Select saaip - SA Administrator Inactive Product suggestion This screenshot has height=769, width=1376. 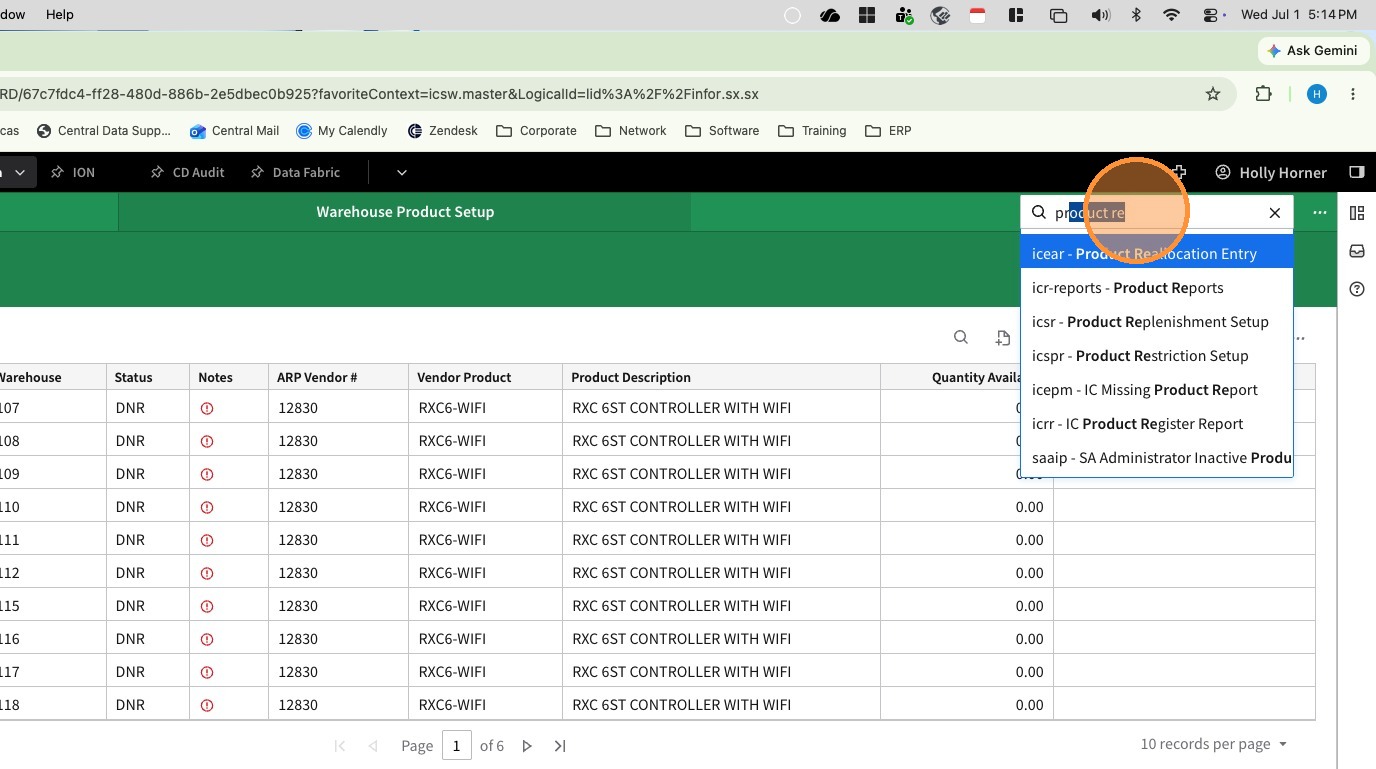tap(1157, 458)
